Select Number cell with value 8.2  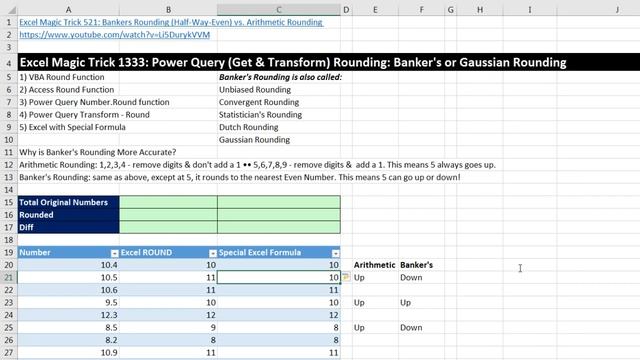point(69,340)
